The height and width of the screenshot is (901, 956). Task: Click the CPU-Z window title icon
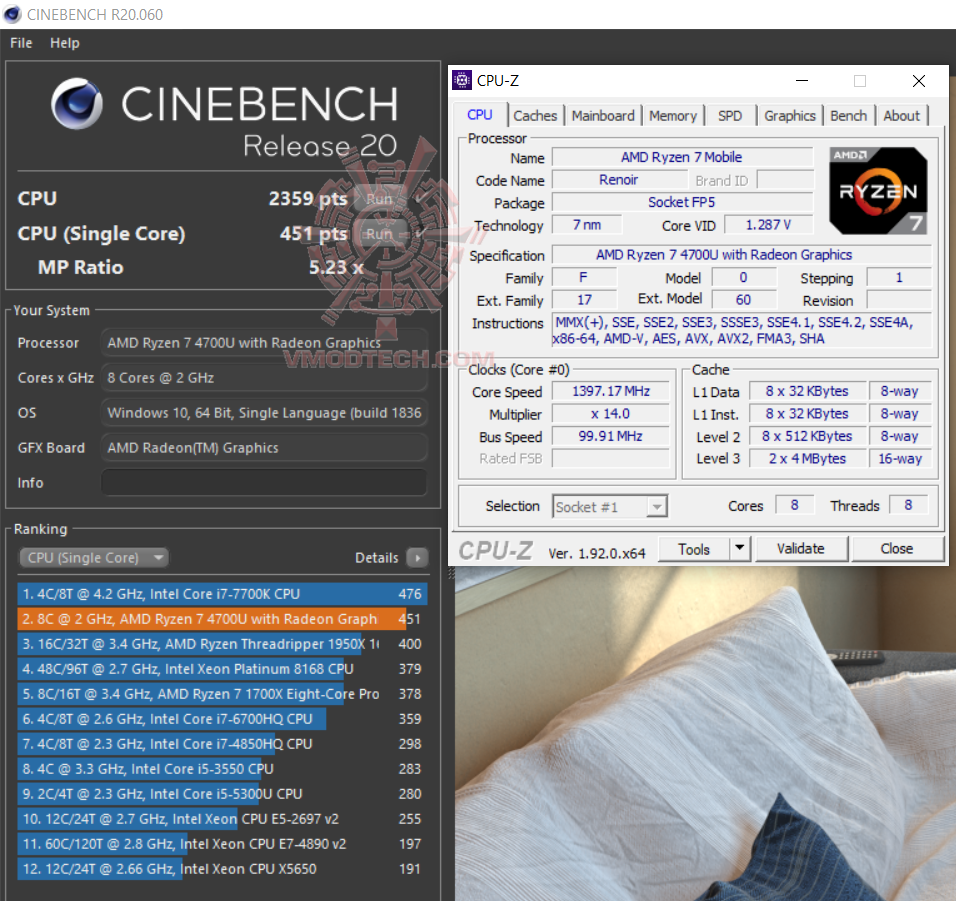click(x=462, y=80)
